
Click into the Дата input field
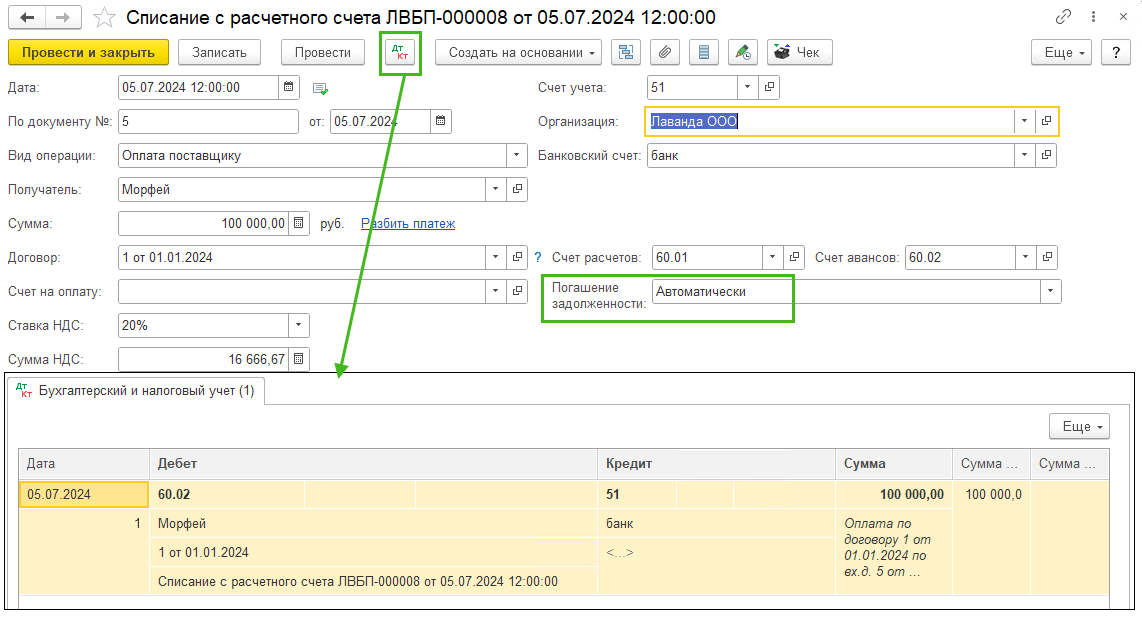[x=198, y=87]
